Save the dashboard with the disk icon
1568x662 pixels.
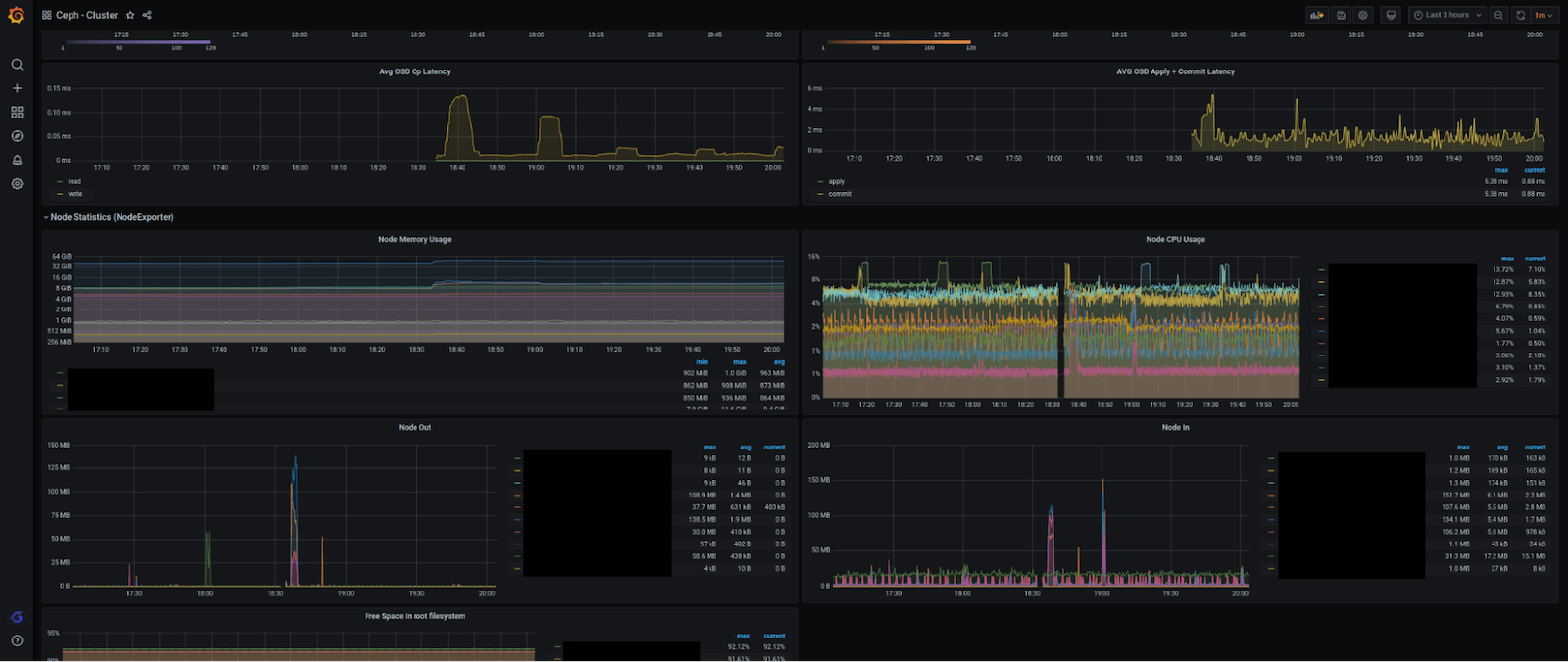point(1341,15)
